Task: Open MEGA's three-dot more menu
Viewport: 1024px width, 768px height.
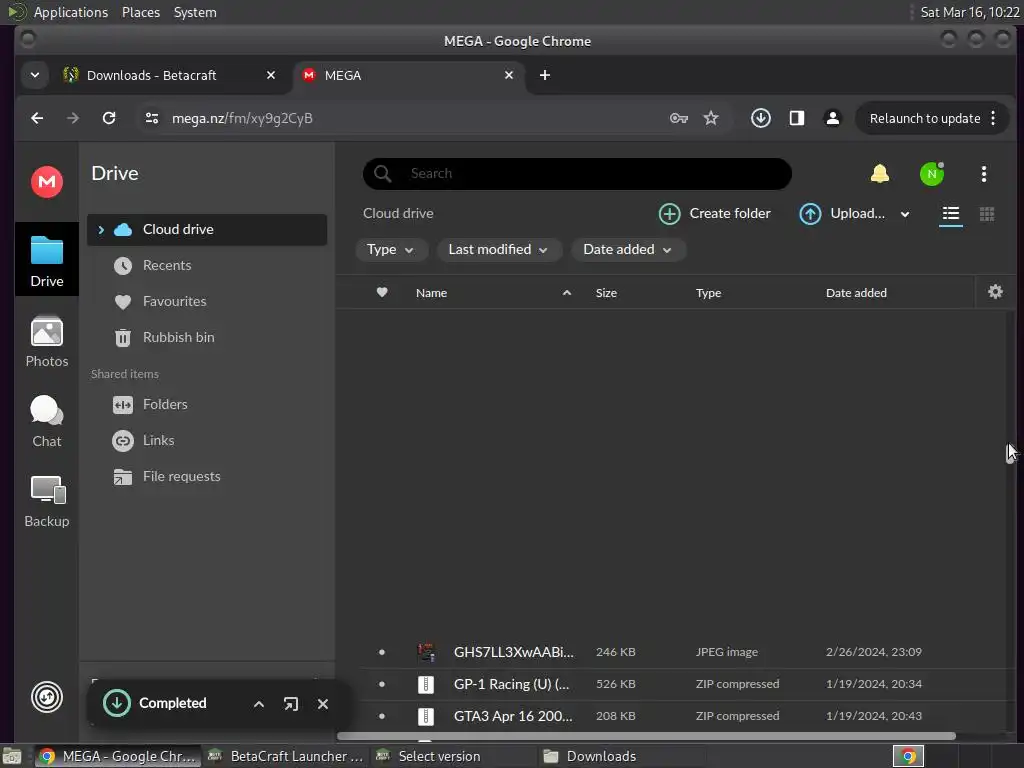Action: (984, 174)
